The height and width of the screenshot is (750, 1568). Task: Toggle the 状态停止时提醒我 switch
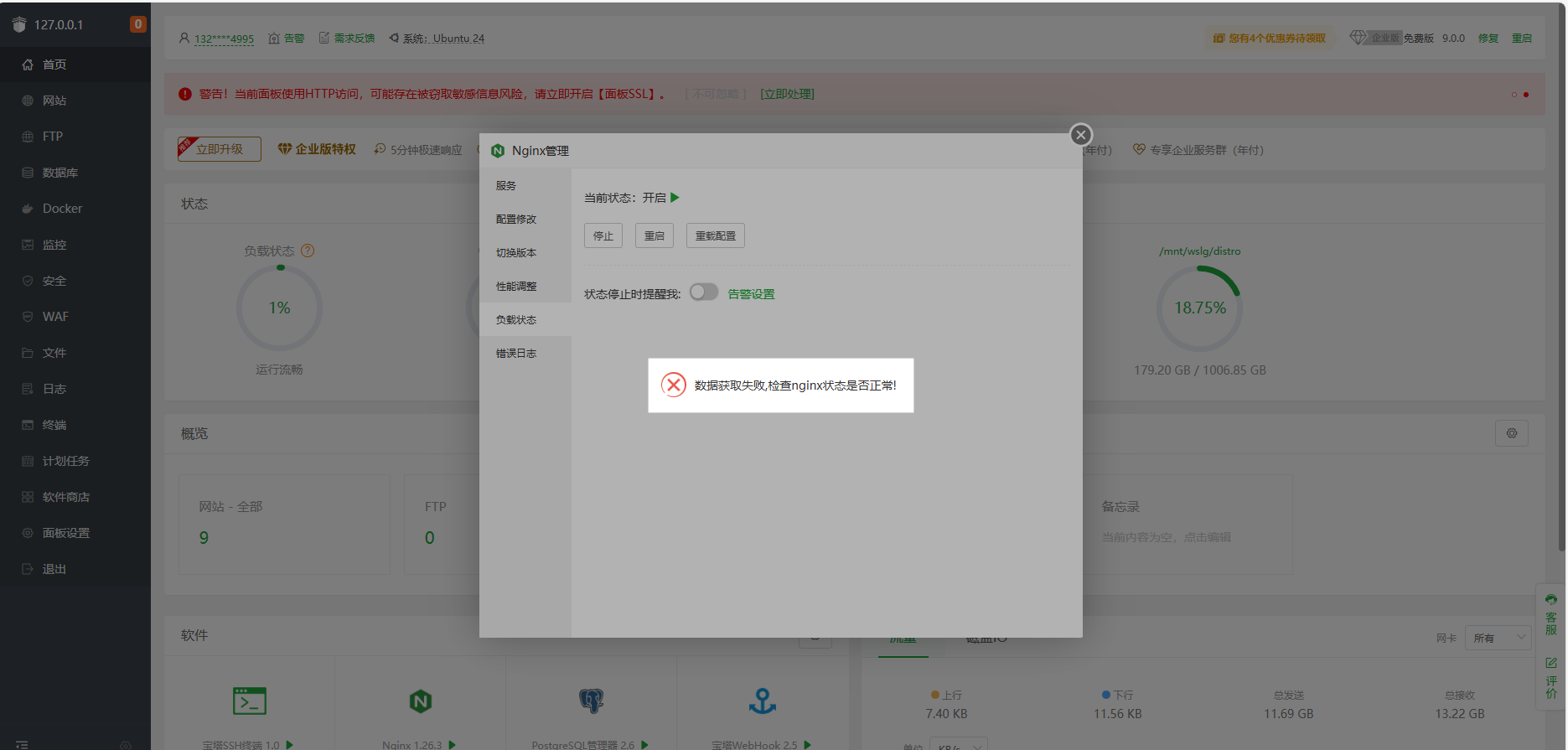[704, 292]
